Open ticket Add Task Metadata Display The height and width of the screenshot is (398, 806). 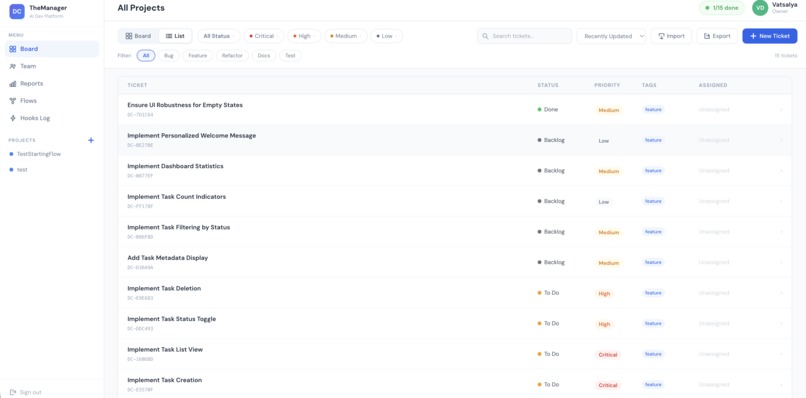[168, 258]
